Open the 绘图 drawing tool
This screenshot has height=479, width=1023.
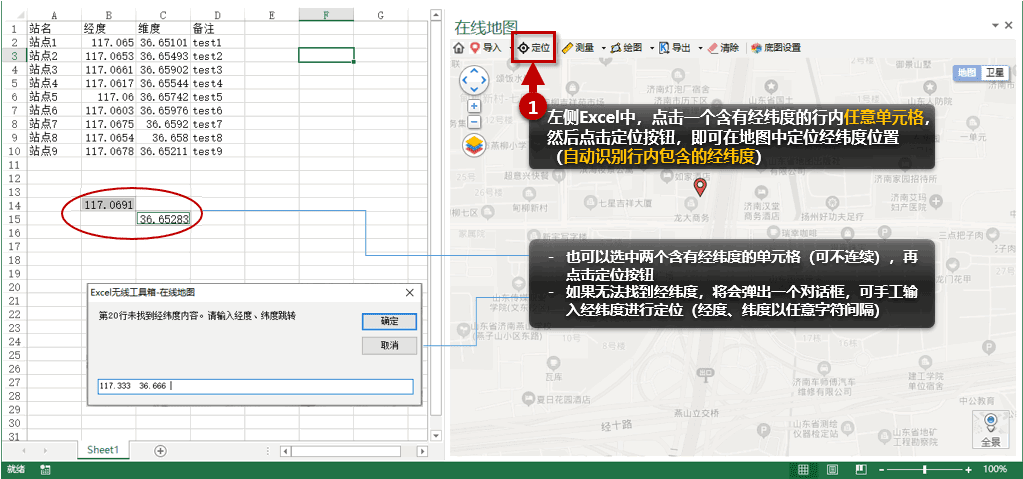coord(626,48)
